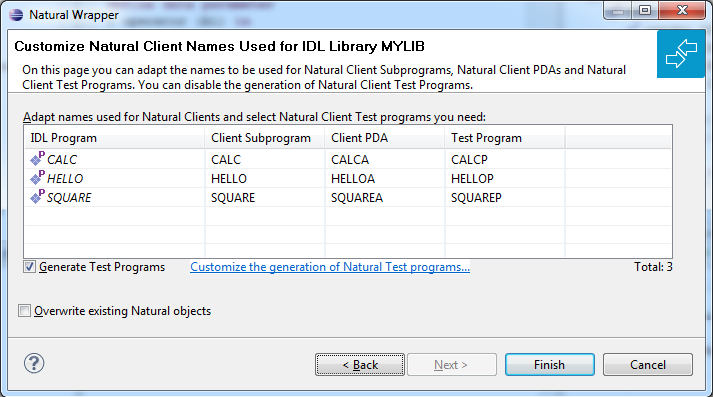
Task: Toggle the Generate Test Programs checkbox
Action: (x=29, y=267)
